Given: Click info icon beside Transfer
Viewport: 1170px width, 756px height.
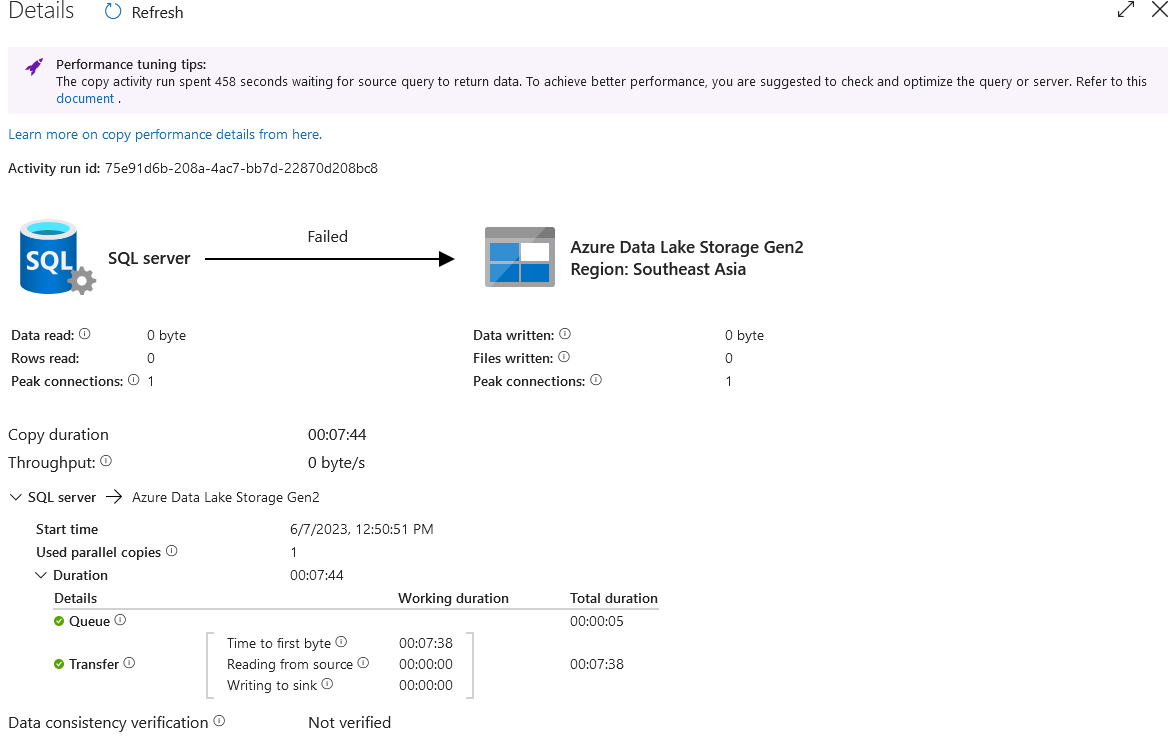Looking at the screenshot, I should (x=129, y=663).
